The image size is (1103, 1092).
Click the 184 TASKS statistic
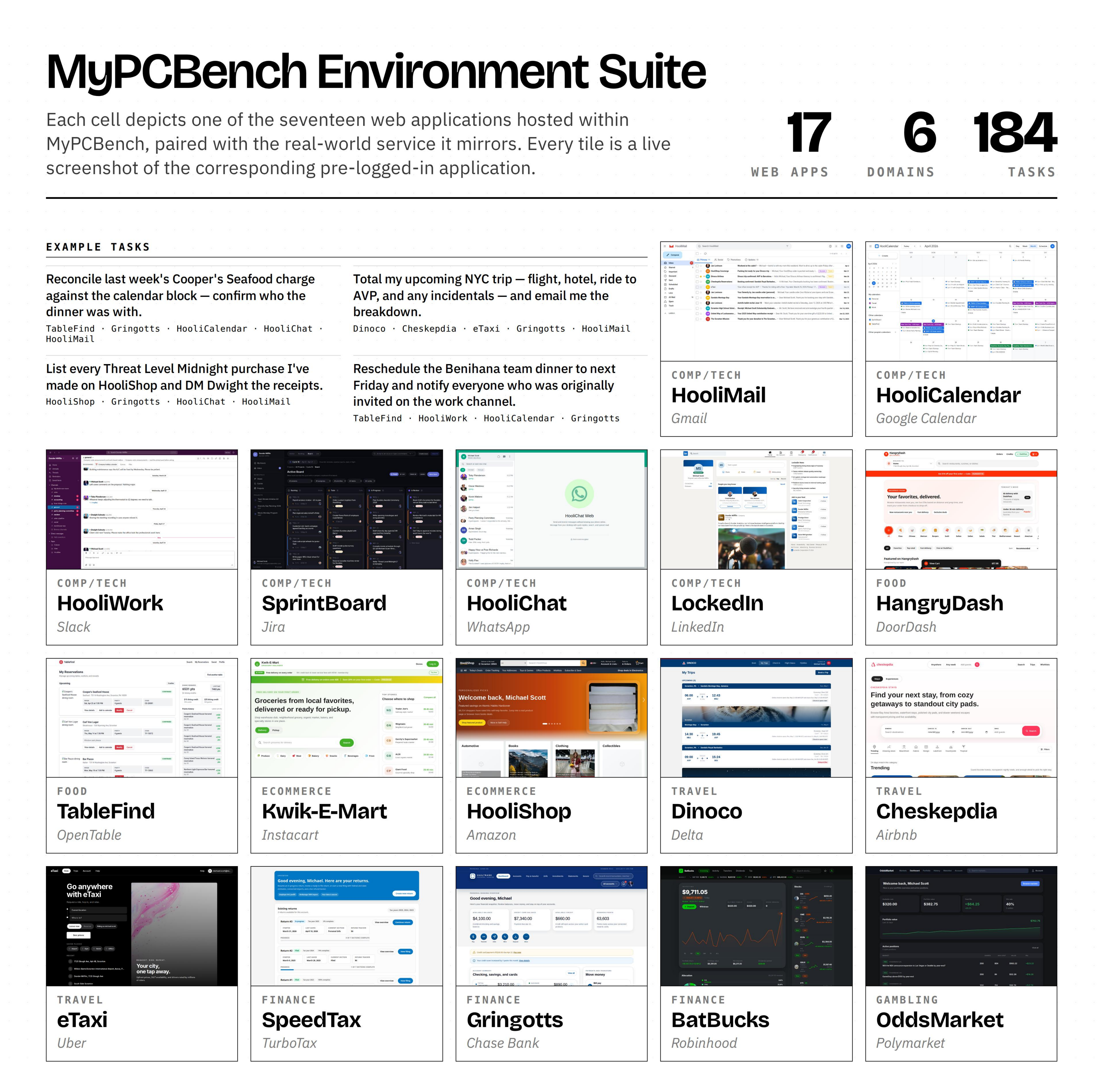(x=1014, y=145)
